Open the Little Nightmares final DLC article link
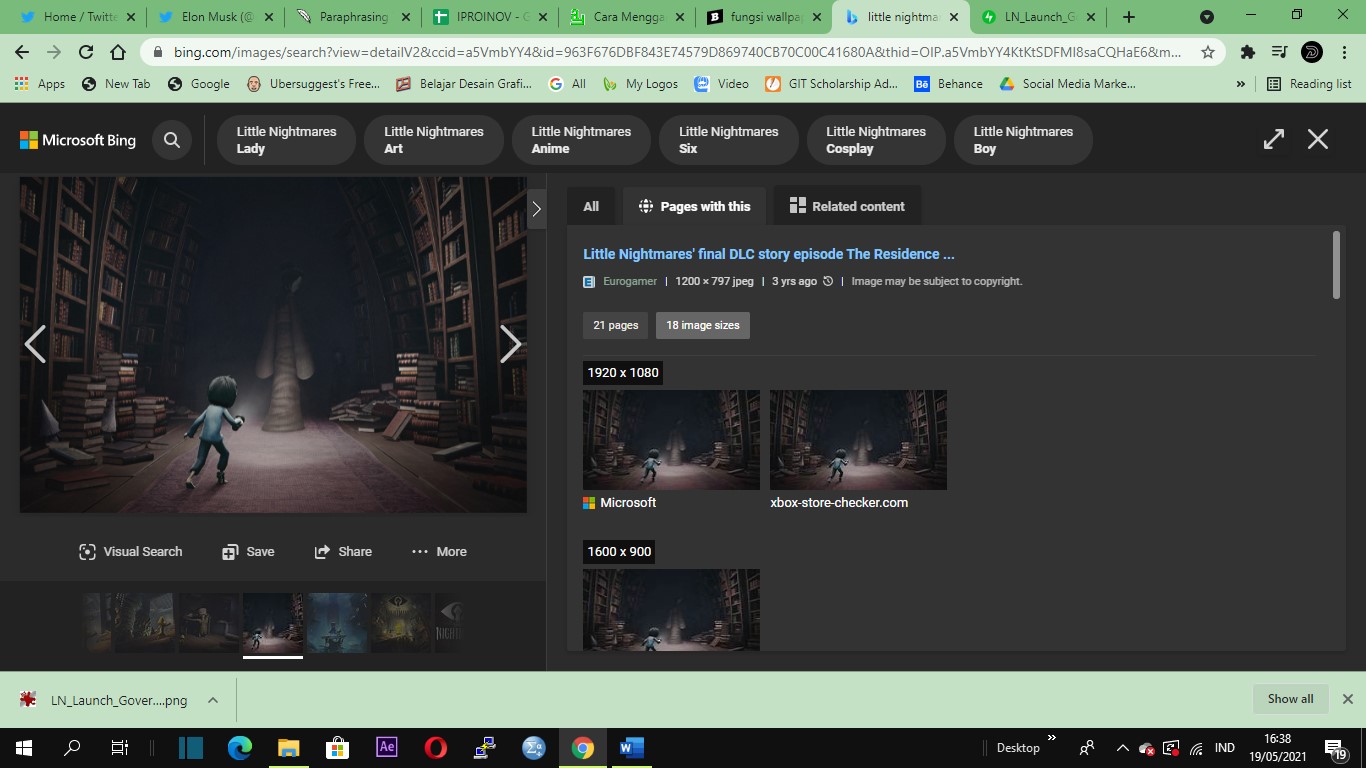The width and height of the screenshot is (1366, 768). tap(769, 254)
